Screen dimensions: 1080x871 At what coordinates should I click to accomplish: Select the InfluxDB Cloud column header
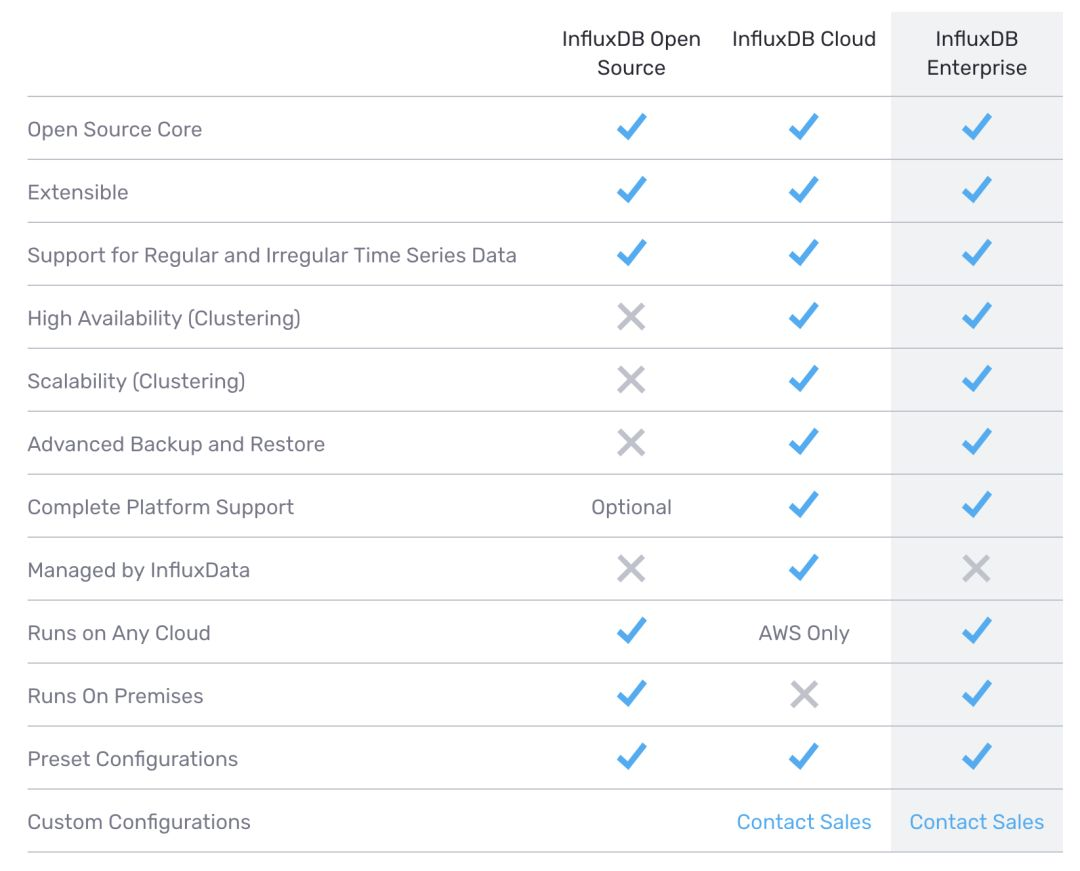(x=804, y=39)
